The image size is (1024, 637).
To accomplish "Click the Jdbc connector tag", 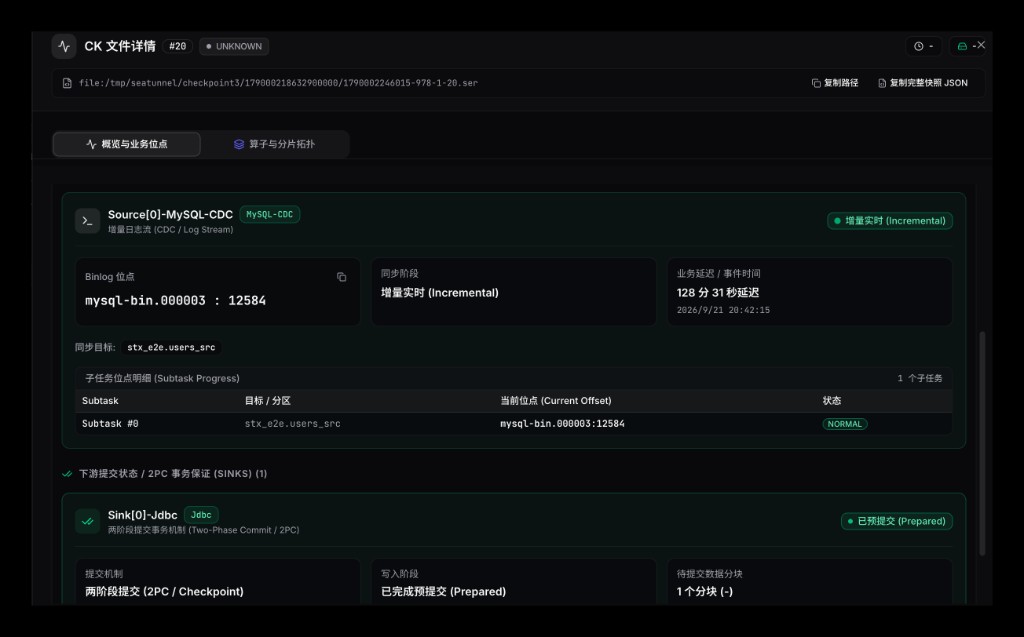I will coord(201,515).
